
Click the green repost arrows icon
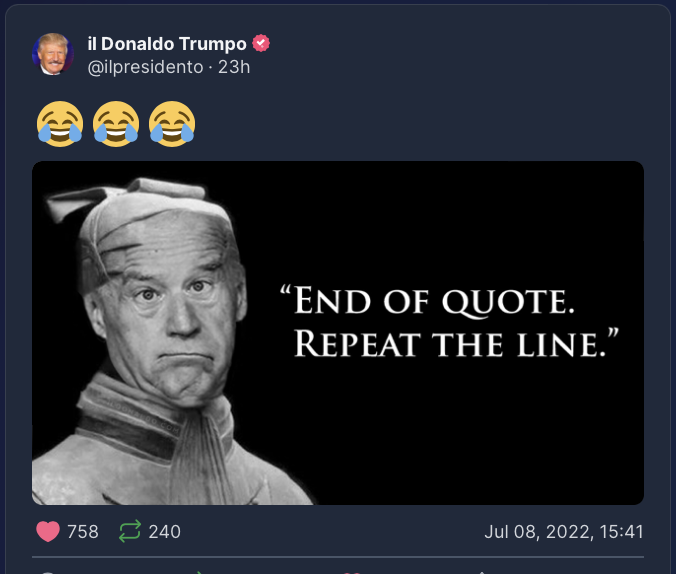coord(130,531)
